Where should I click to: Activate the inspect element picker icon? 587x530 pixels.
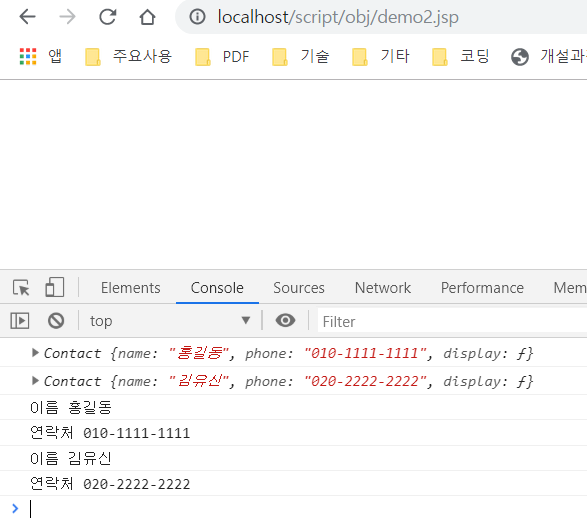[21, 287]
